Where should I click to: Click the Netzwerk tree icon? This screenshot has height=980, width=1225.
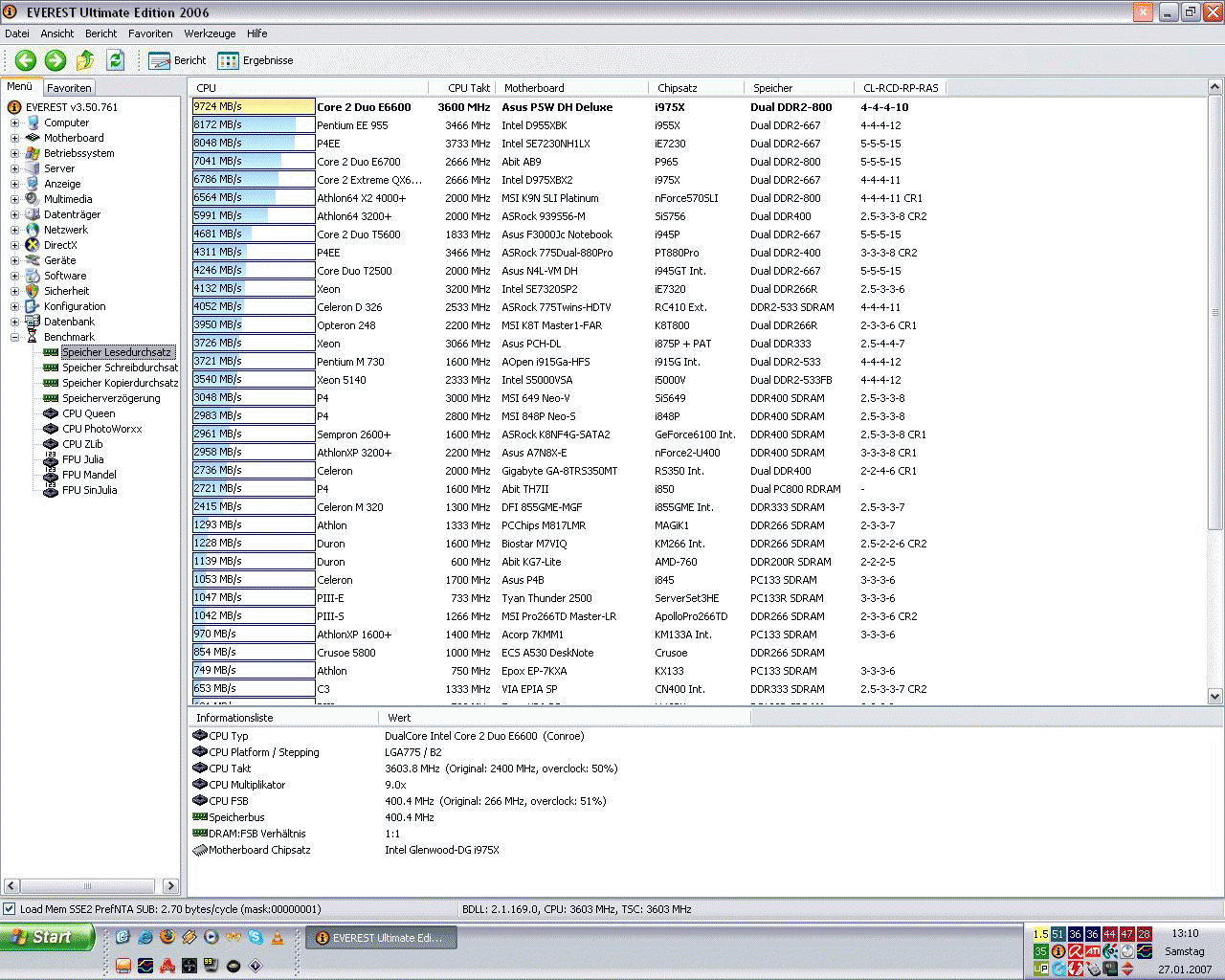coord(33,230)
